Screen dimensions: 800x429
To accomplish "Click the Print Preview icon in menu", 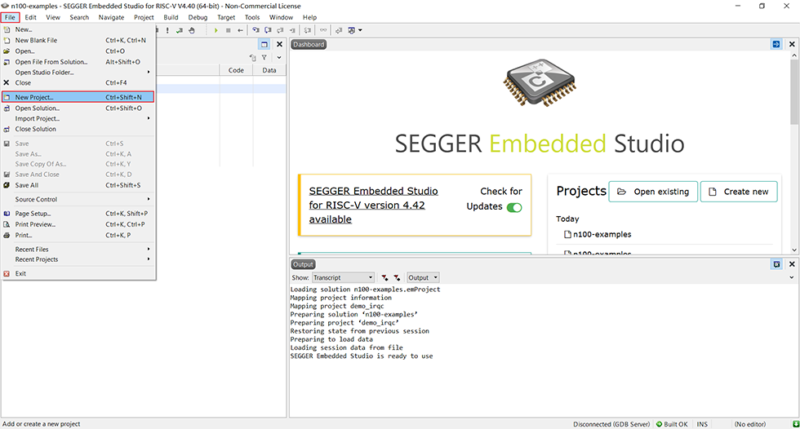I will tap(7, 224).
